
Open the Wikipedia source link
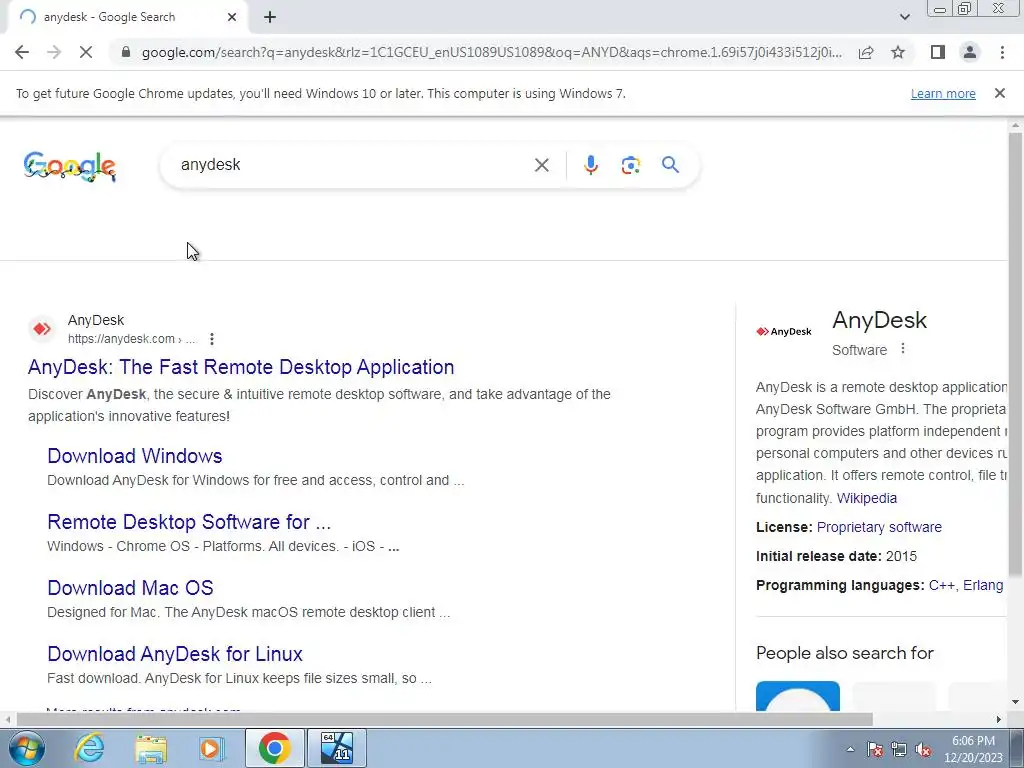point(867,498)
